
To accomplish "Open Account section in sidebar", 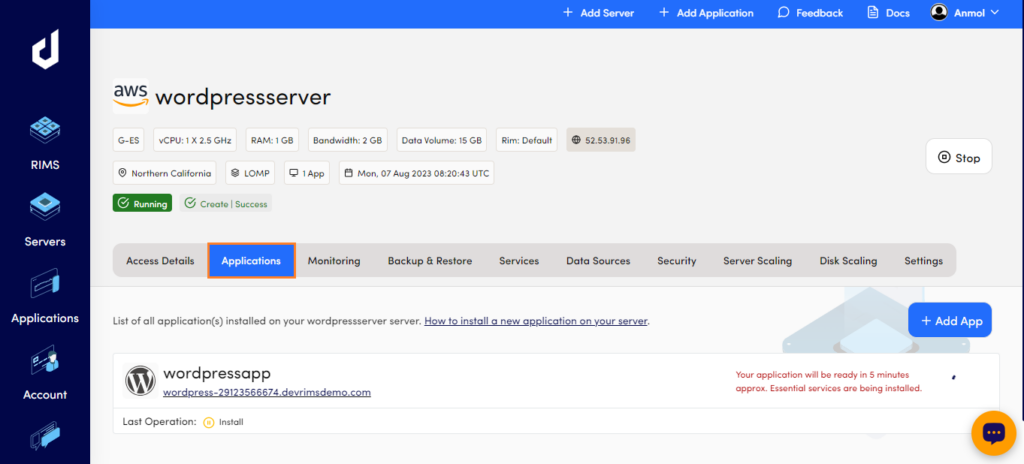I will click(45, 372).
